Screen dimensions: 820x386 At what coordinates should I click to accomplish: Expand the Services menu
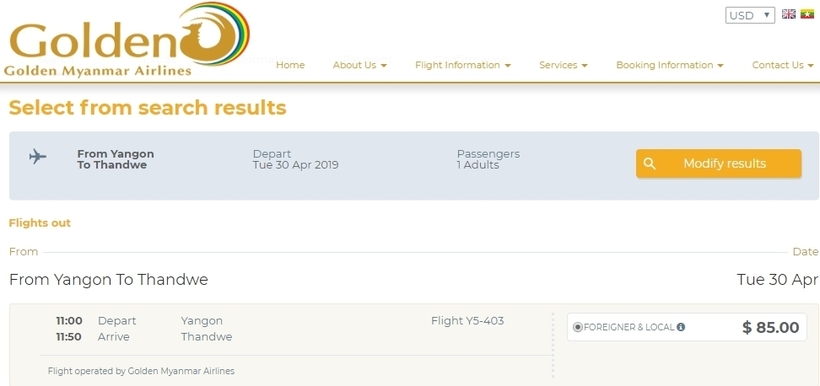pyautogui.click(x=563, y=65)
